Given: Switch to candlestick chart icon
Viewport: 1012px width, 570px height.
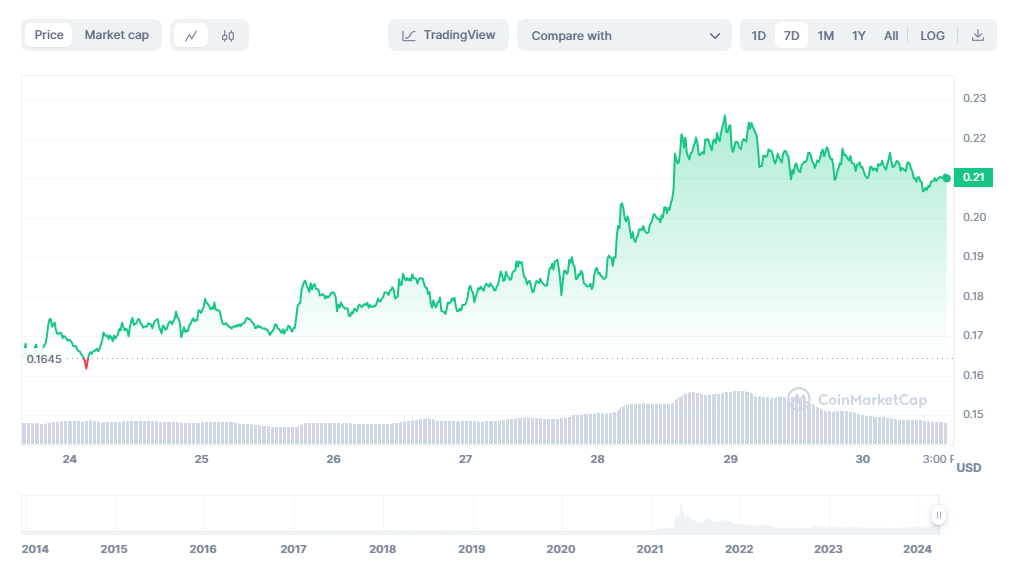Looking at the screenshot, I should pos(228,36).
